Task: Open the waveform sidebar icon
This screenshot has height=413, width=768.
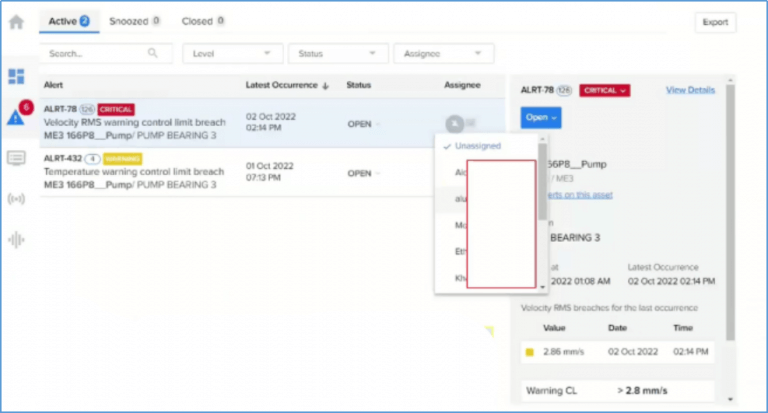Action: [16, 240]
